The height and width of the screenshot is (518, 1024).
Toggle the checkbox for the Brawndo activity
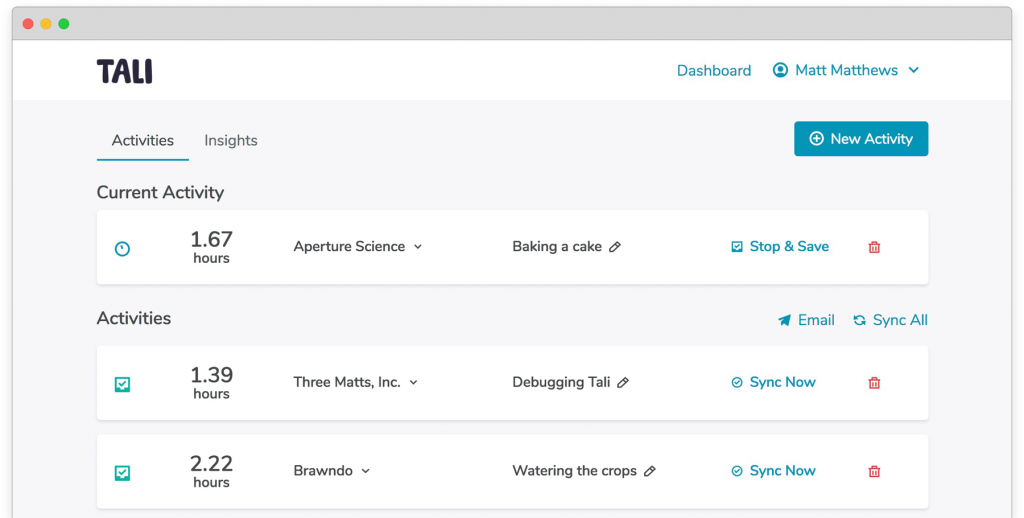[122, 472]
